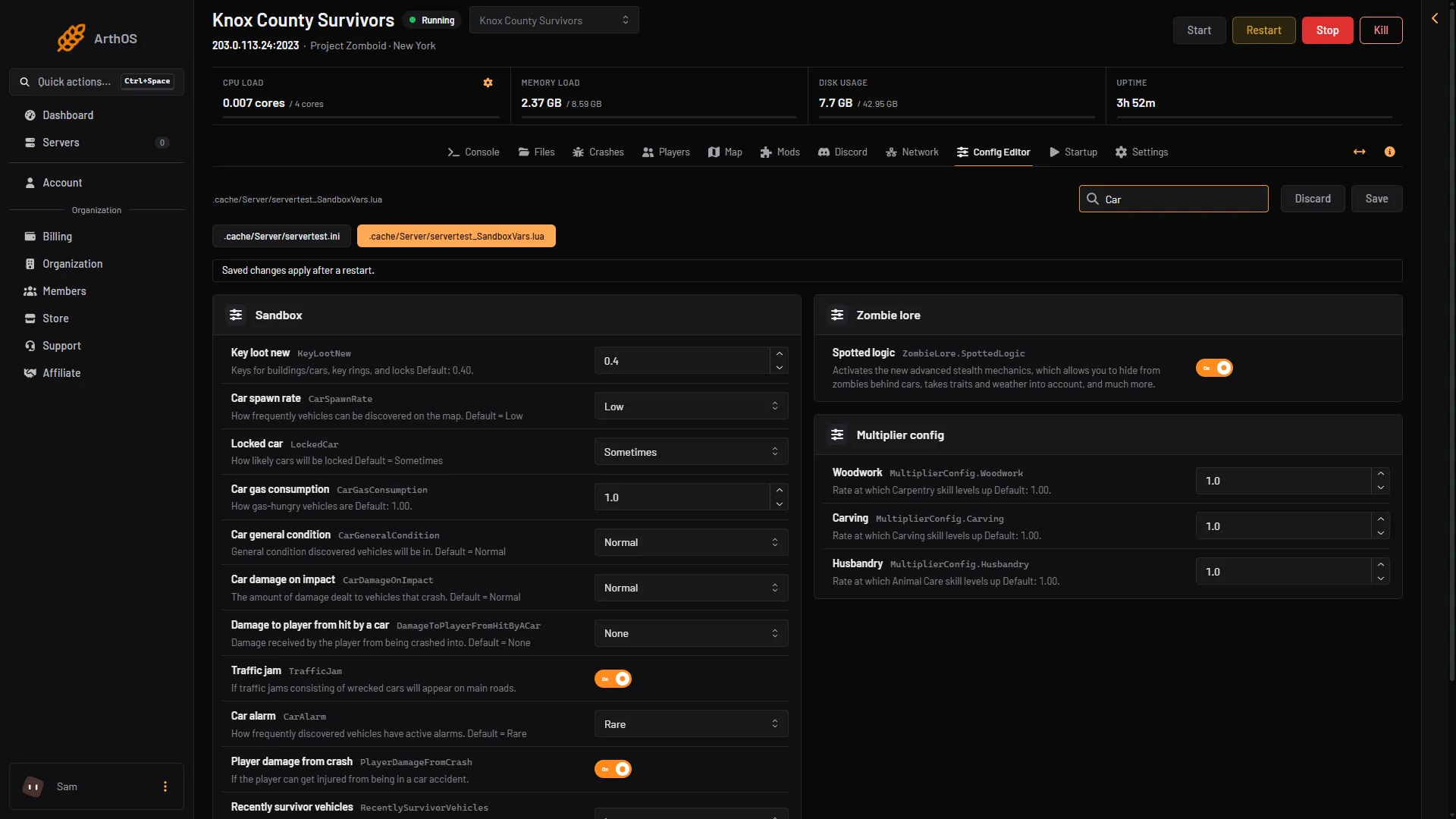1456x819 pixels.
Task: Go to Billing in the sidebar
Action: click(96, 237)
